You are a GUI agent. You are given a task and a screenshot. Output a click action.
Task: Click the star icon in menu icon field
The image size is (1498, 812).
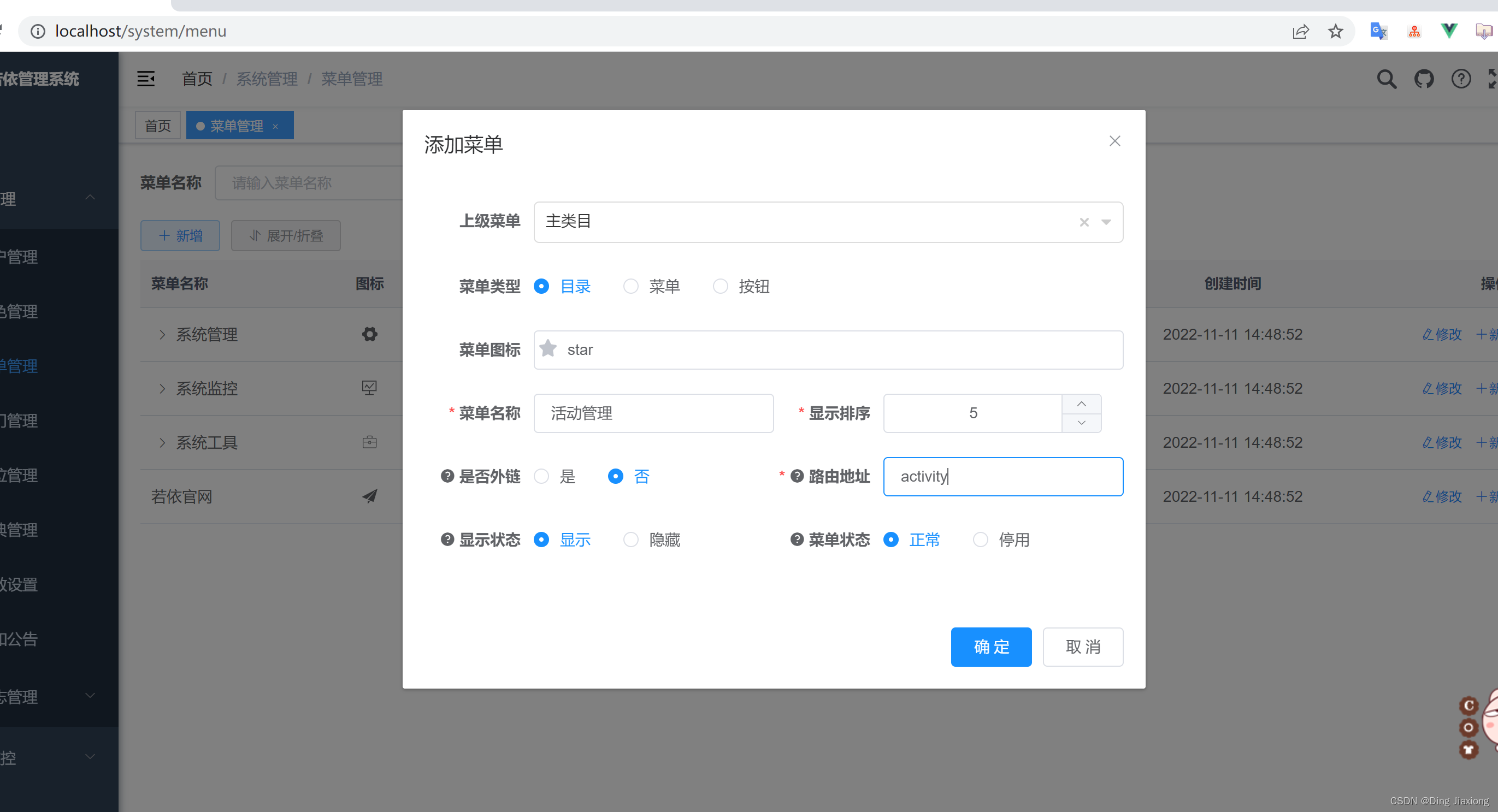[x=549, y=349]
